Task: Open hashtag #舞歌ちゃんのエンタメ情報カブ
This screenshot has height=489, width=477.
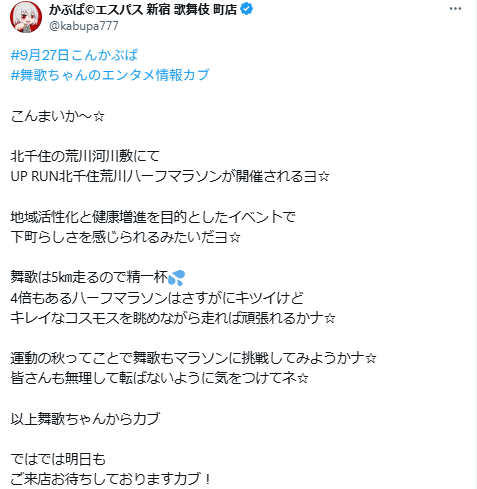Action: [110, 75]
